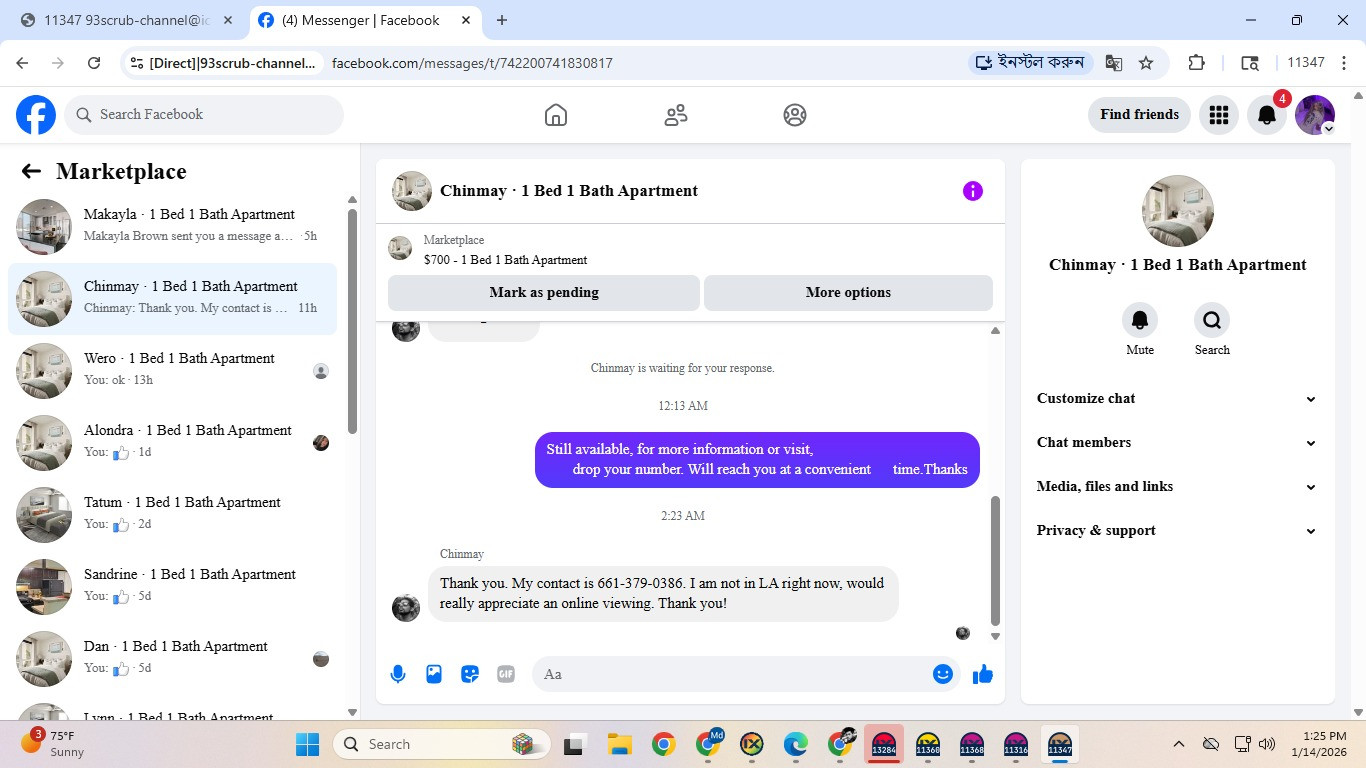The width and height of the screenshot is (1366, 768).
Task: Expand Media, files and links section
Action: (1177, 486)
